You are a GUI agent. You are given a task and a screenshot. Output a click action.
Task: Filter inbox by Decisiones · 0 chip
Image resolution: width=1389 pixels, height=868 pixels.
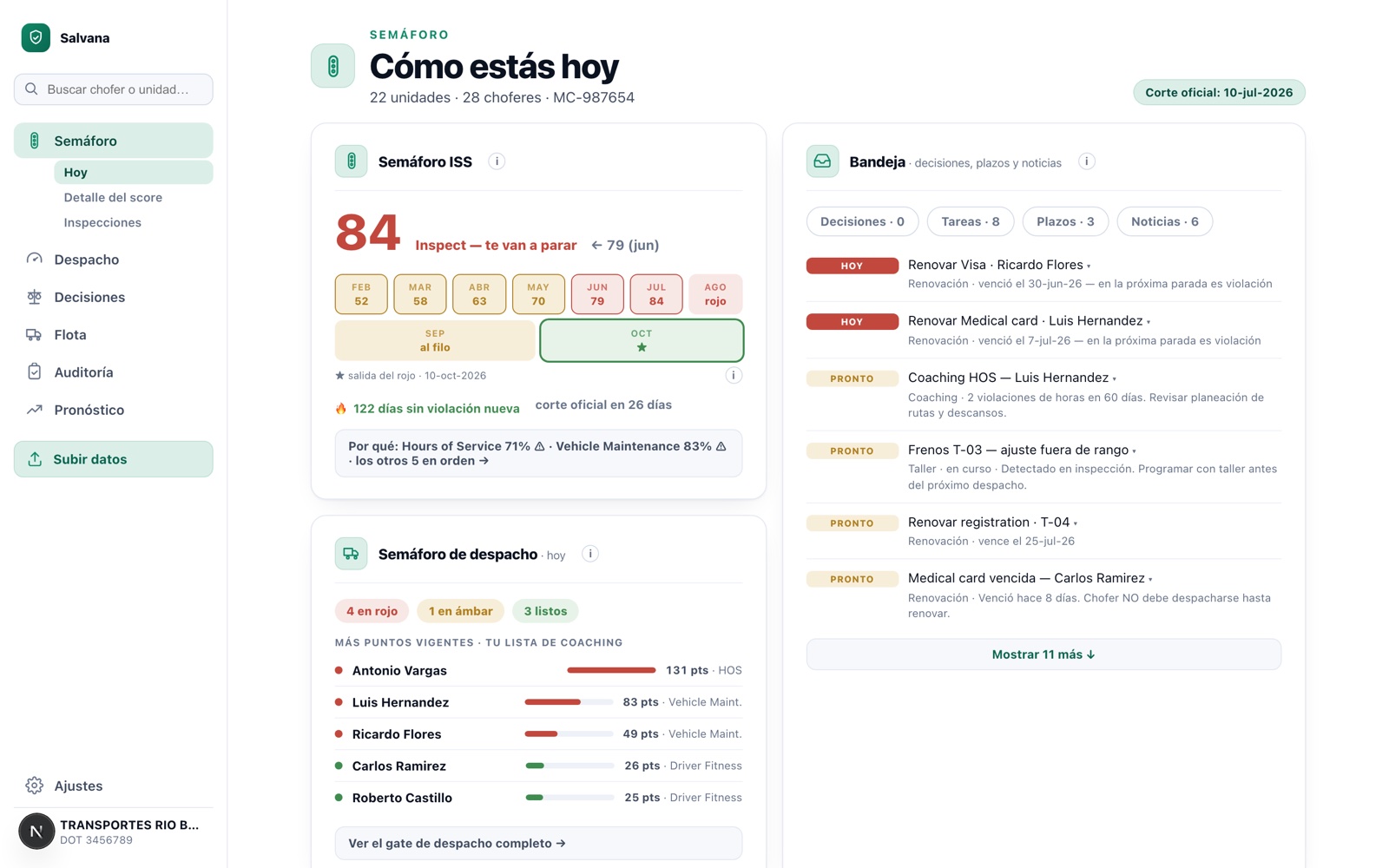click(862, 221)
